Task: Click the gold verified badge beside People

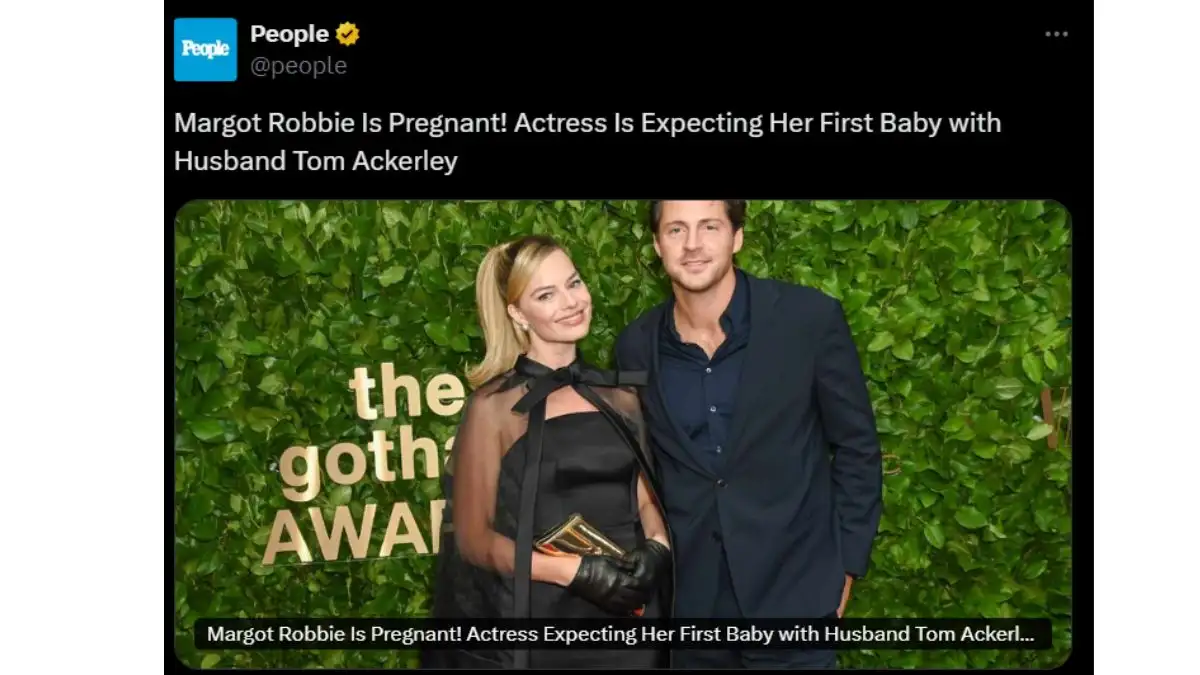Action: click(x=347, y=34)
